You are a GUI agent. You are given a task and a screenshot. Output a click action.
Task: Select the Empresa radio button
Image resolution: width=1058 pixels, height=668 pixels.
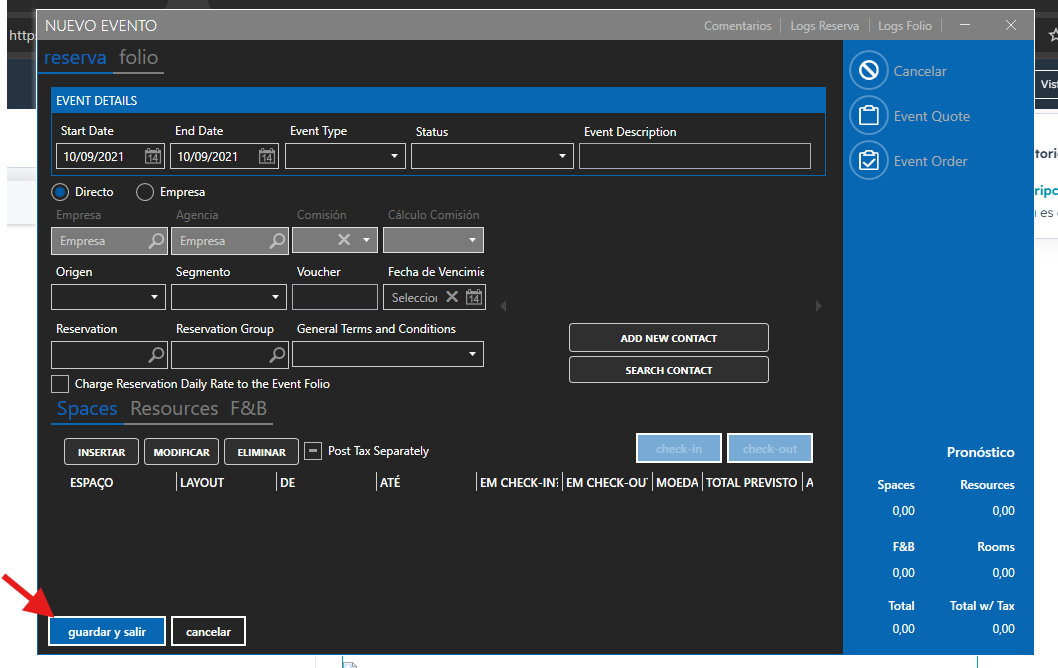(x=145, y=192)
